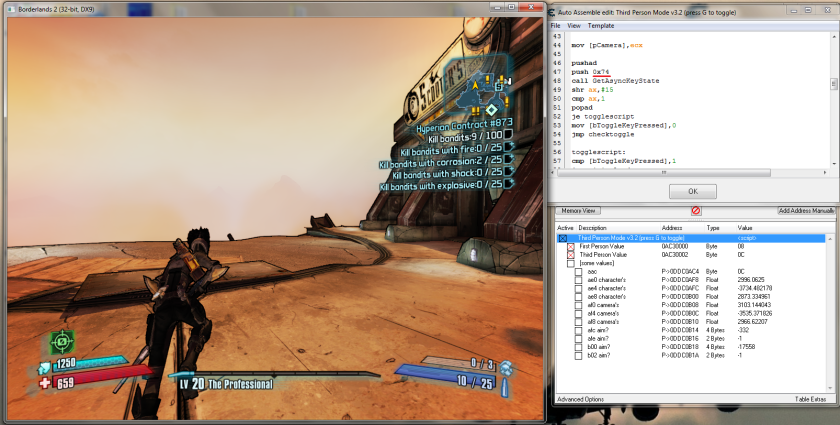Open Memory View

pos(578,211)
